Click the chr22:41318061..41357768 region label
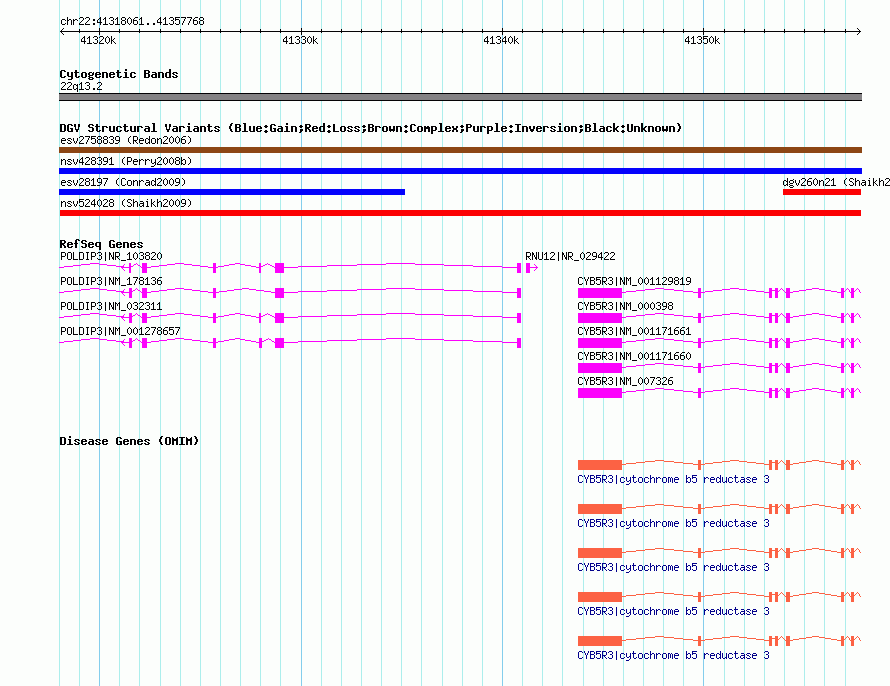Image resolution: width=890 pixels, height=686 pixels. (132, 21)
